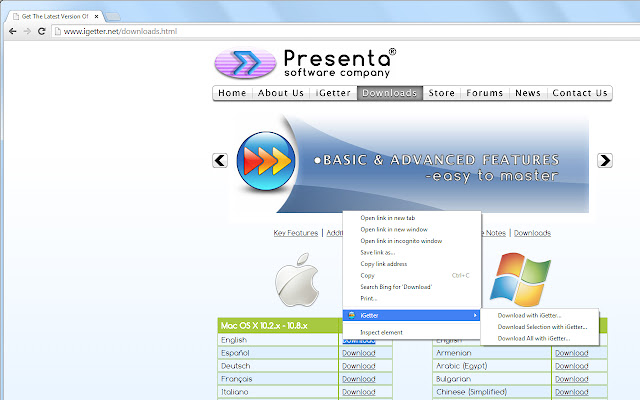Click the 'Chinese (Simplified)' language cell
Image resolution: width=640 pixels, height=400 pixels.
(491, 392)
